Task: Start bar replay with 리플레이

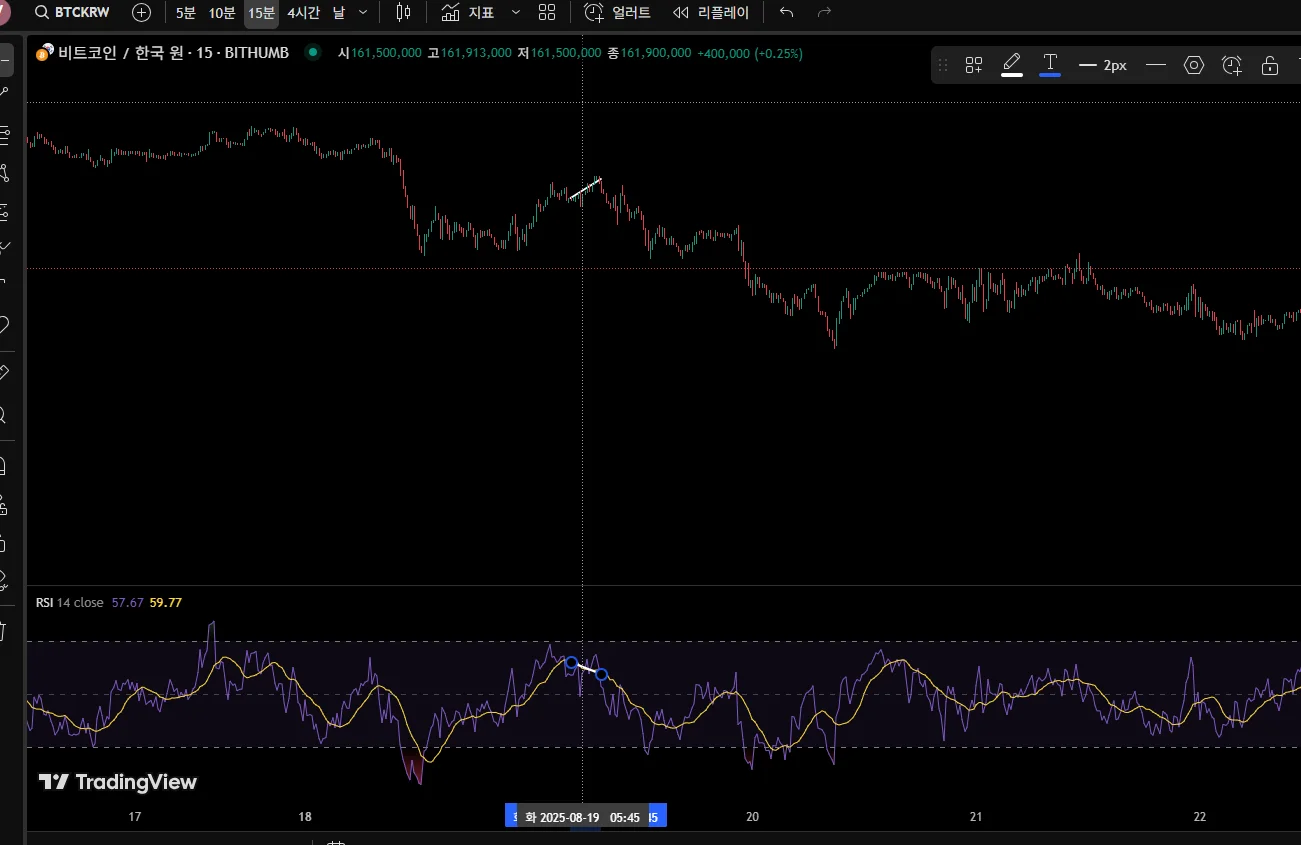Action: tap(710, 13)
